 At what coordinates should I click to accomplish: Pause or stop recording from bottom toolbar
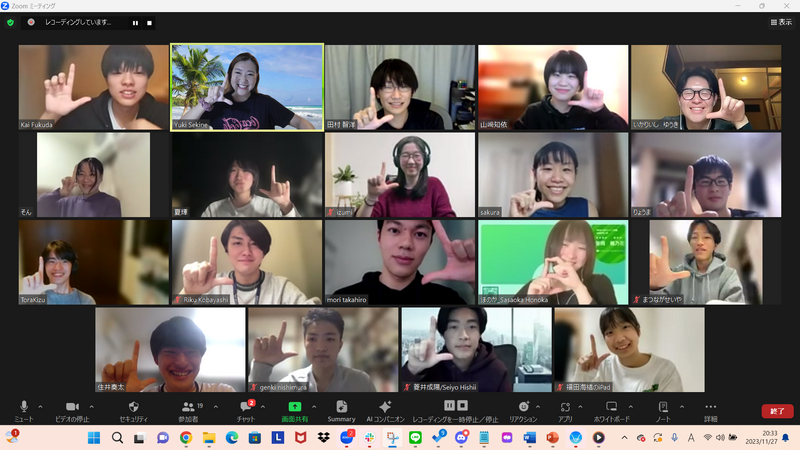click(455, 408)
